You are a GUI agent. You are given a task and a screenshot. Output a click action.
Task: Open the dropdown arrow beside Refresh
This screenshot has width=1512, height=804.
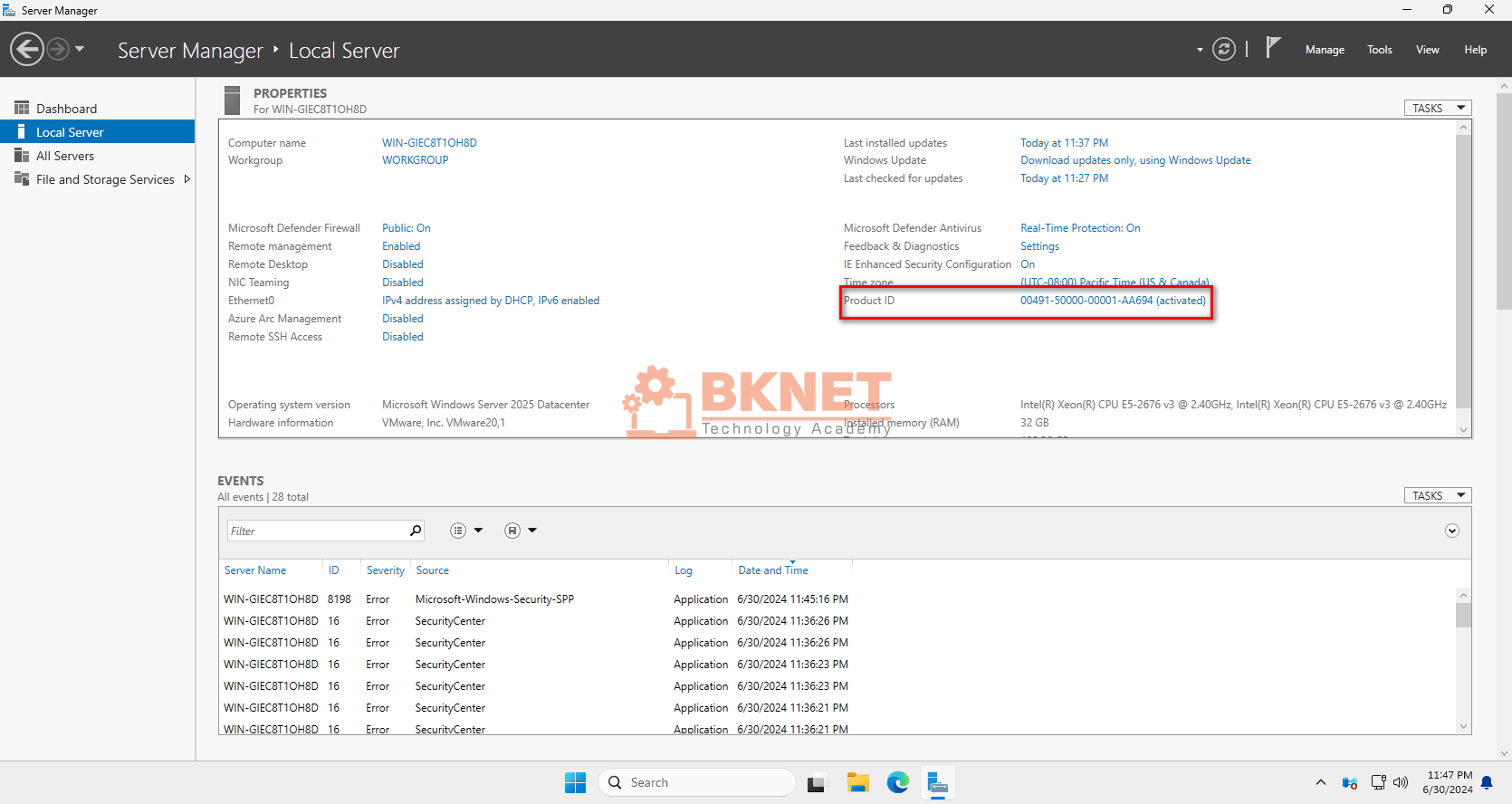[x=1200, y=50]
